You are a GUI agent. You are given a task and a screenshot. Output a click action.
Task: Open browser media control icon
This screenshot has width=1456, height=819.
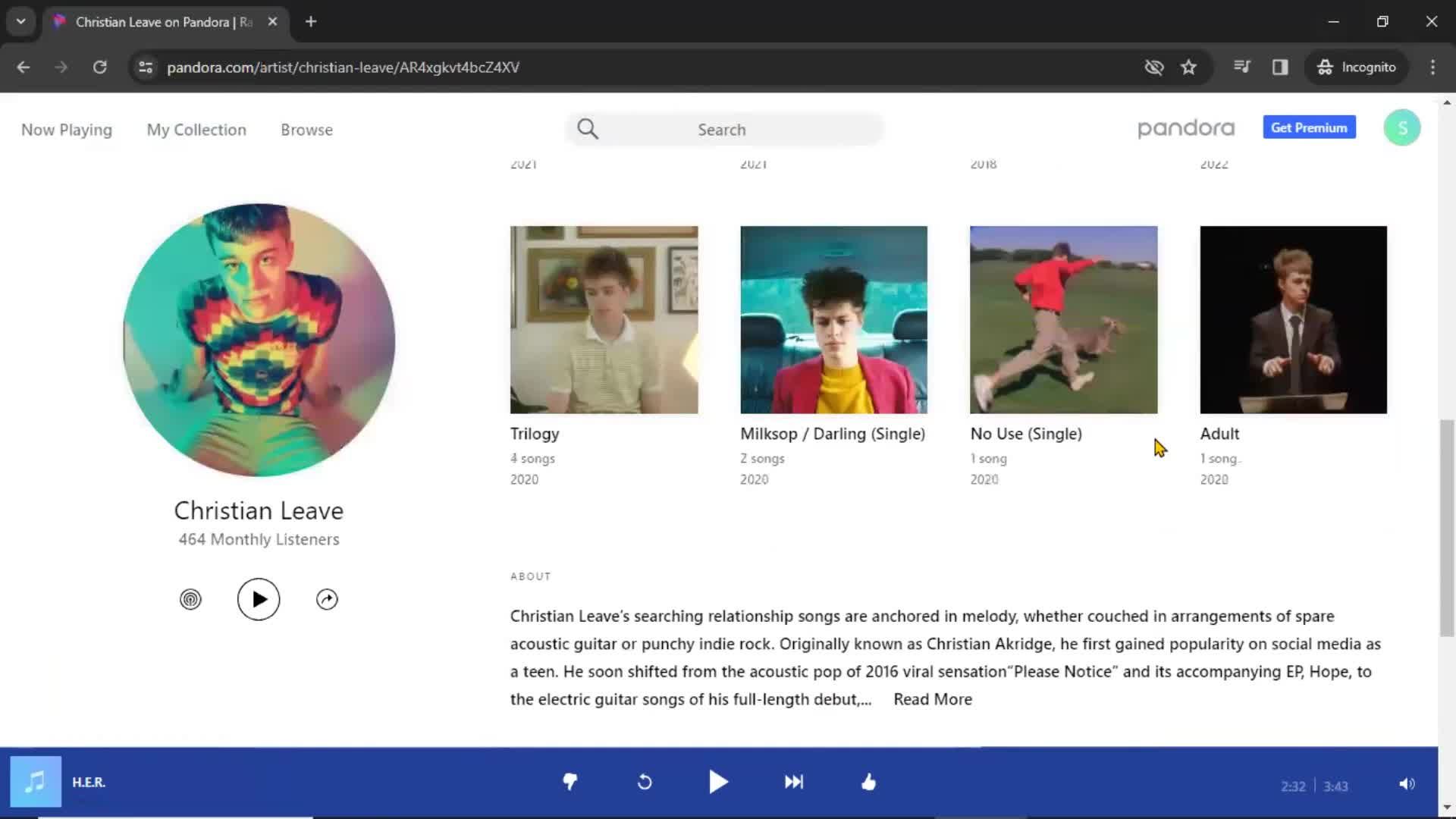[x=1242, y=67]
